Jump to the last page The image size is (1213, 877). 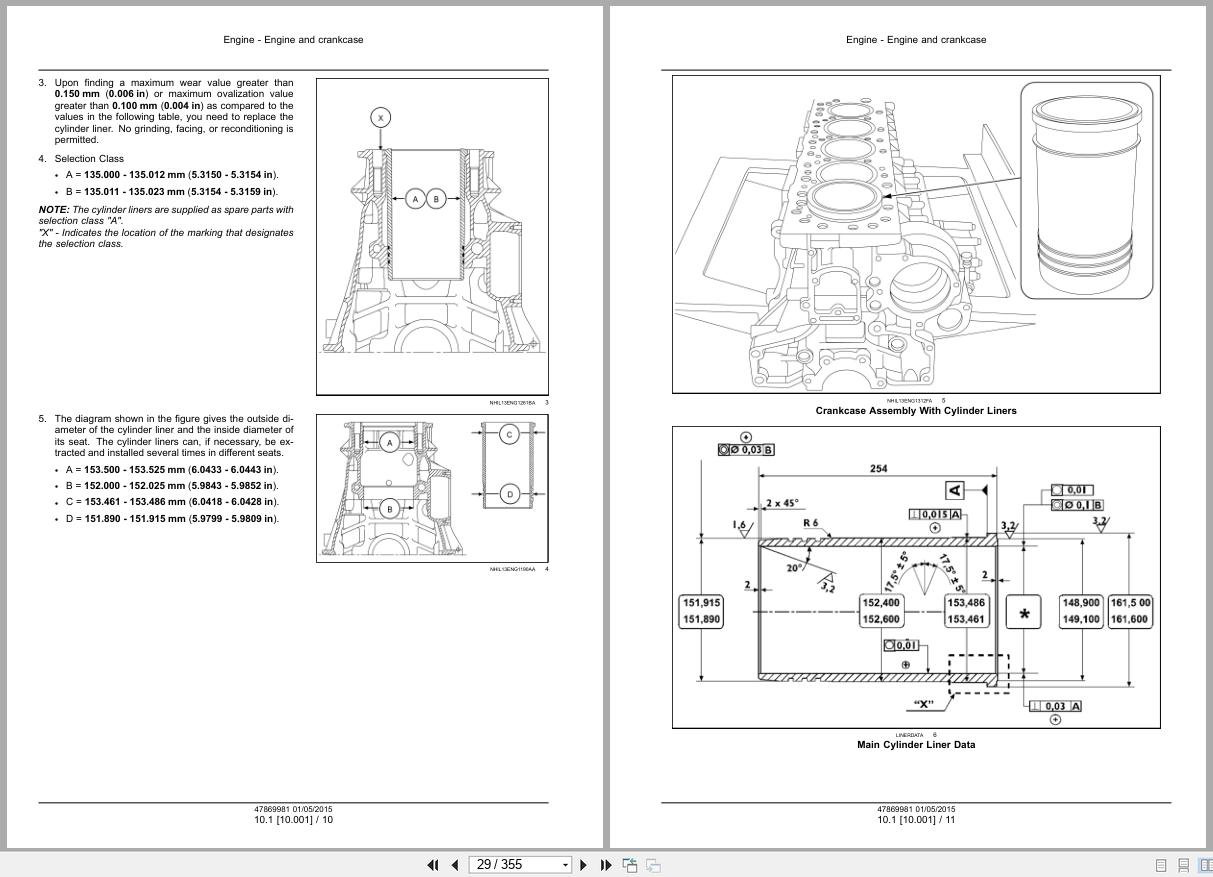(x=605, y=865)
